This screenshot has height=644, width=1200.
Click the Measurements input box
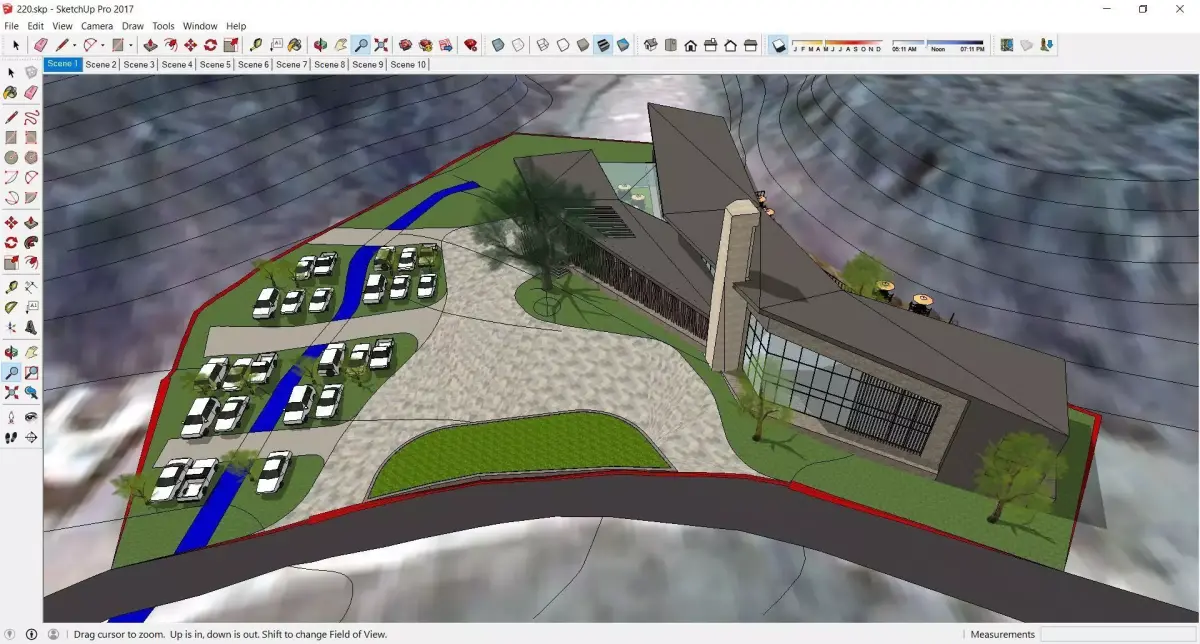(1118, 634)
